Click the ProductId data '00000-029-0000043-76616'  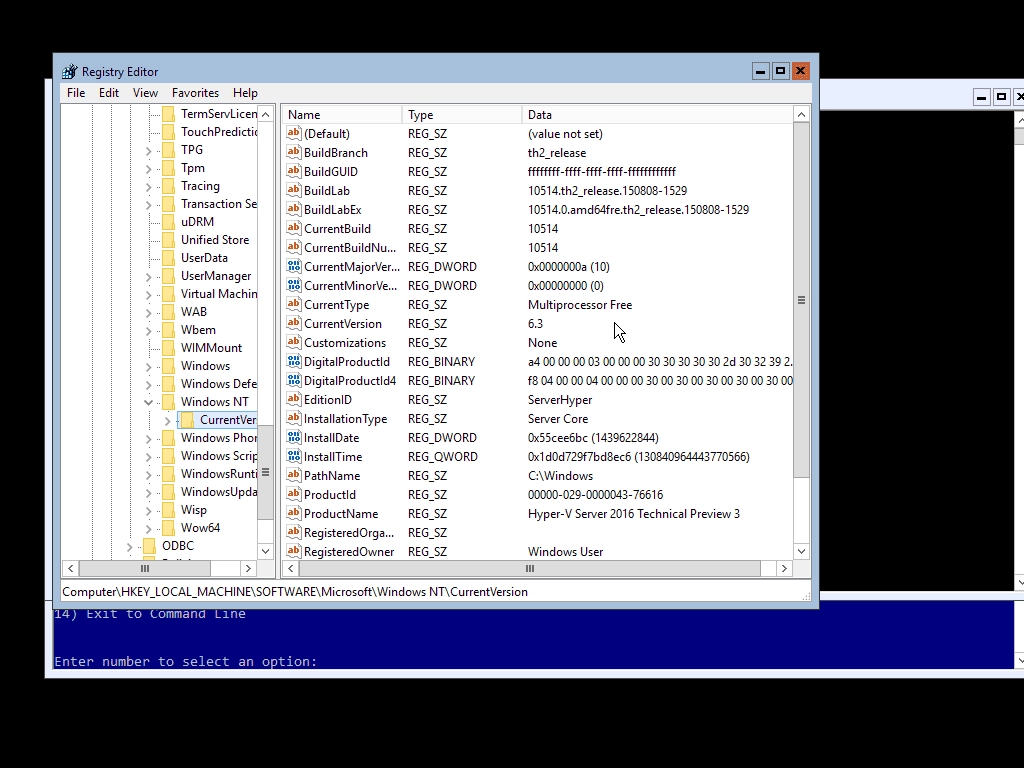[x=595, y=495]
